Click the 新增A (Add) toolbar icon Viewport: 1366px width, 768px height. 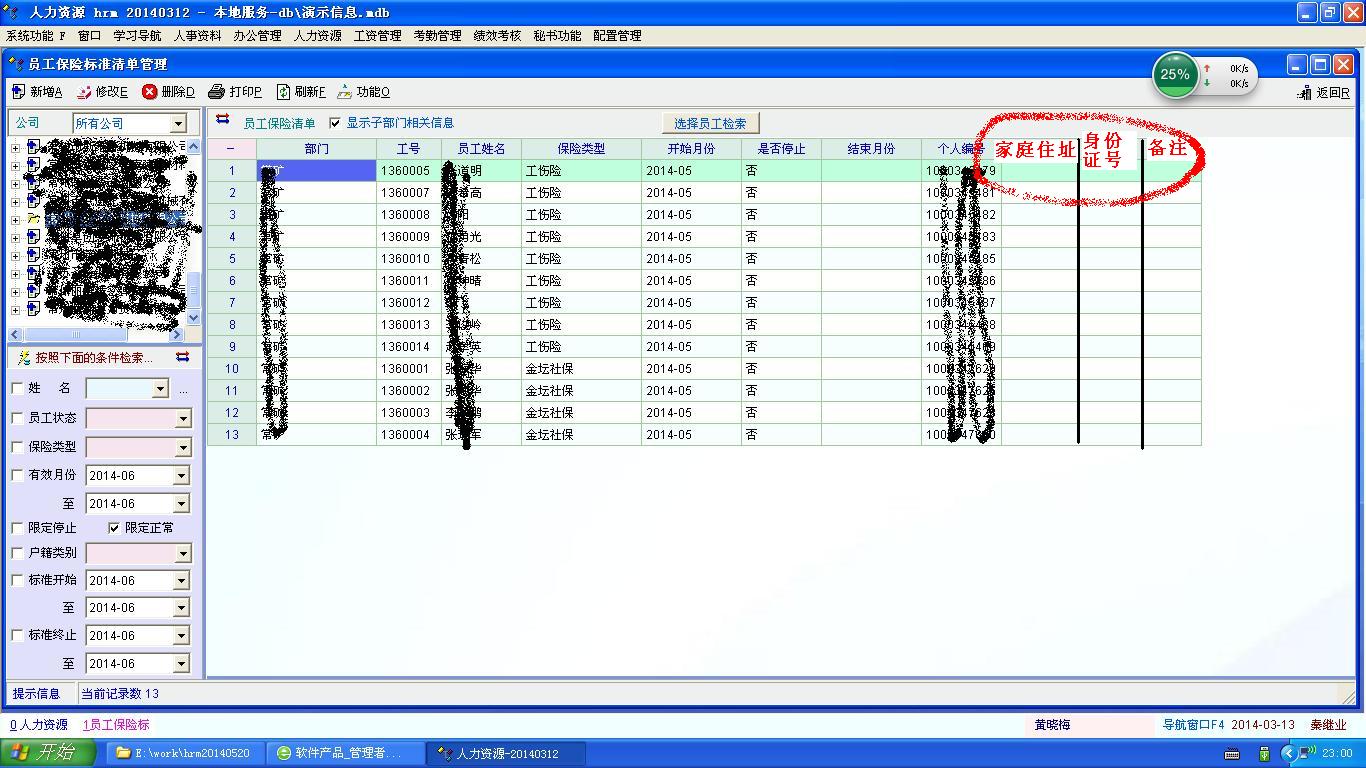pyautogui.click(x=19, y=92)
